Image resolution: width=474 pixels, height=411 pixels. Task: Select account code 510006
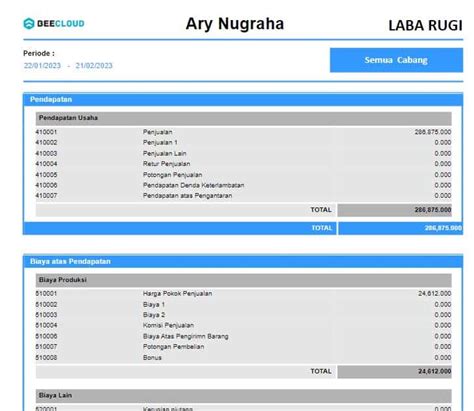[x=46, y=336]
